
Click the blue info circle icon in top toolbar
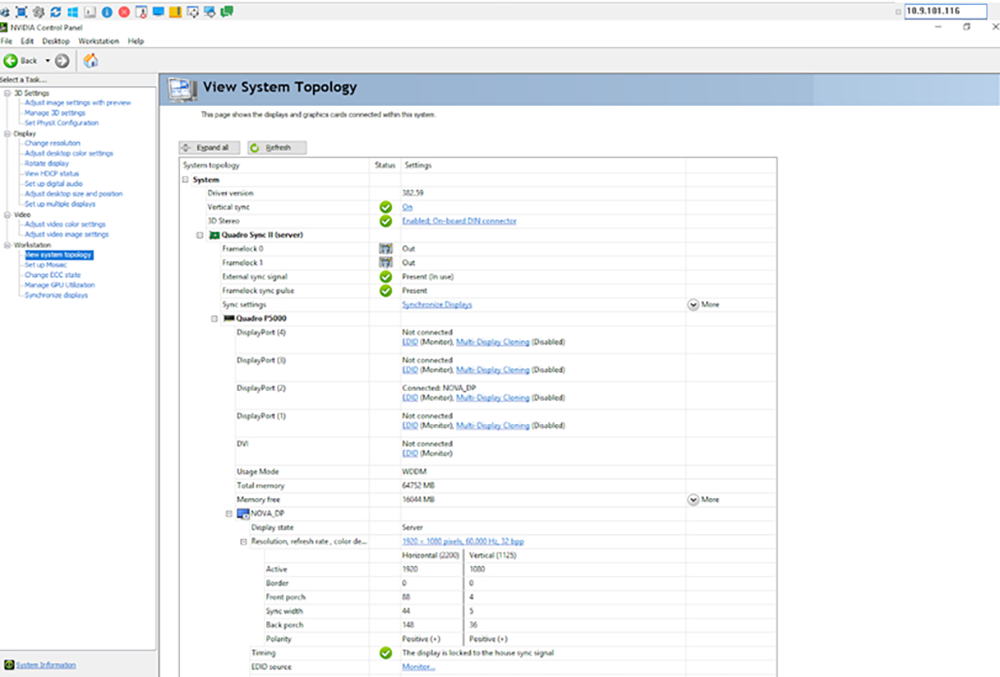click(x=107, y=11)
